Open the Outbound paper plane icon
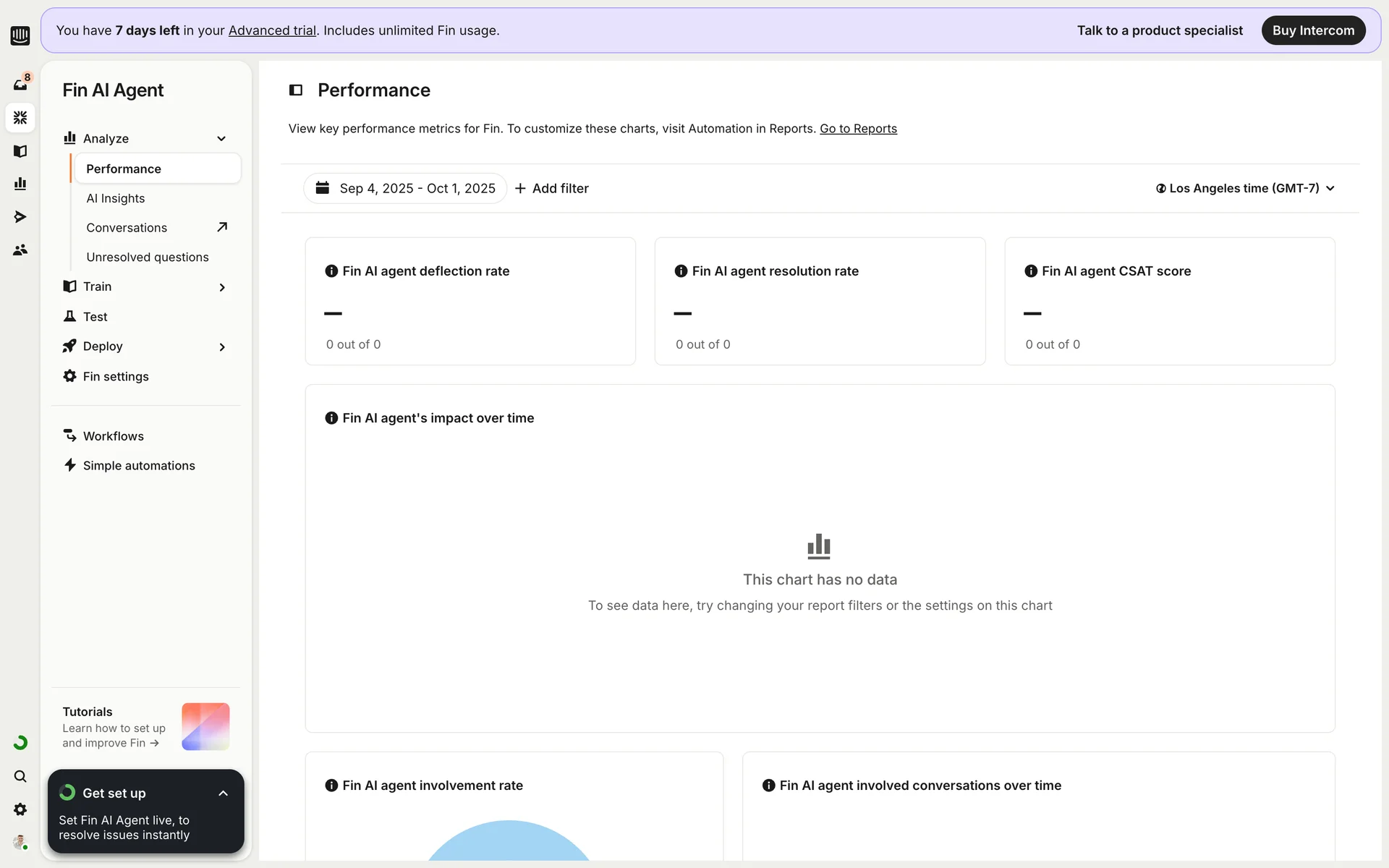1389x868 pixels. pyautogui.click(x=20, y=217)
